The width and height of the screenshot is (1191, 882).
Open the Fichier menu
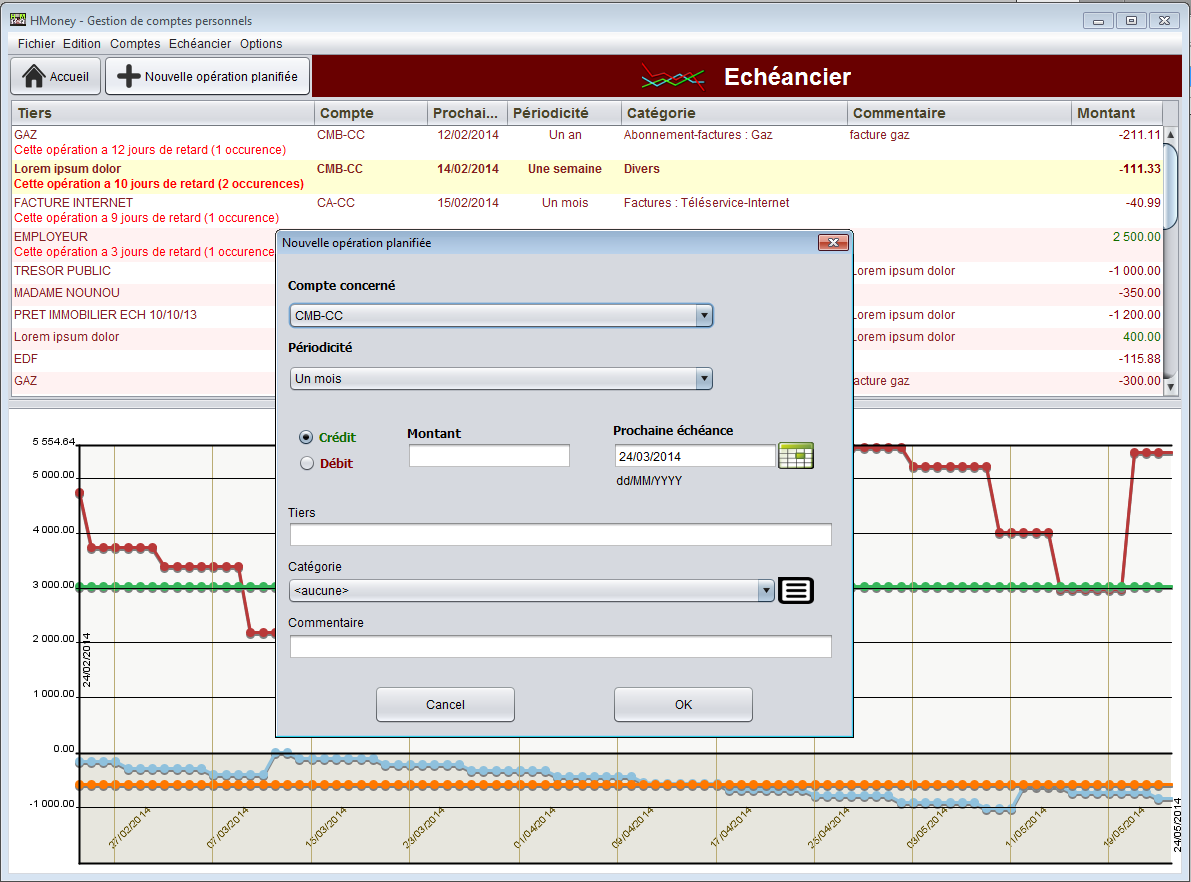click(36, 44)
